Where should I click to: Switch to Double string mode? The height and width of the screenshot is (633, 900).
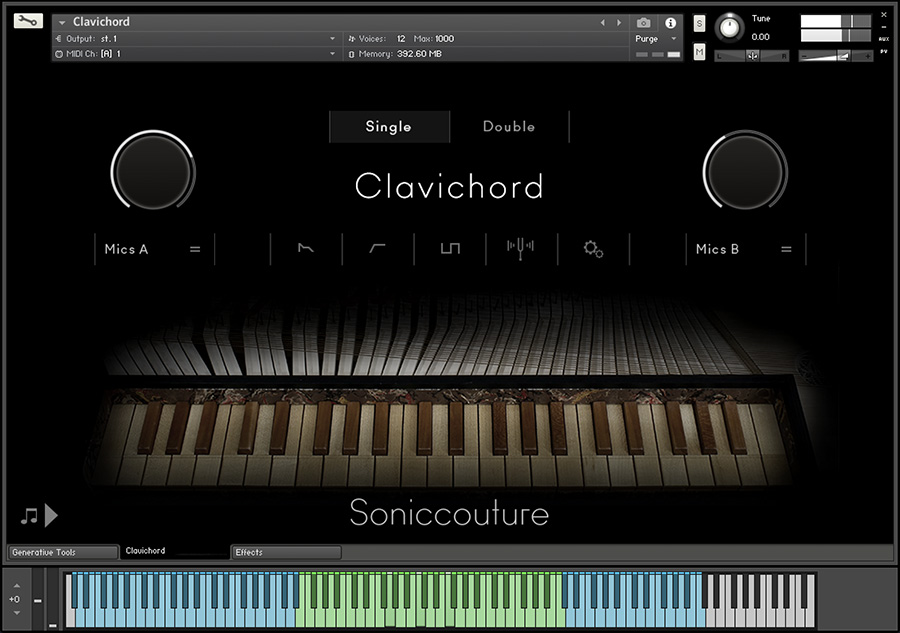509,126
